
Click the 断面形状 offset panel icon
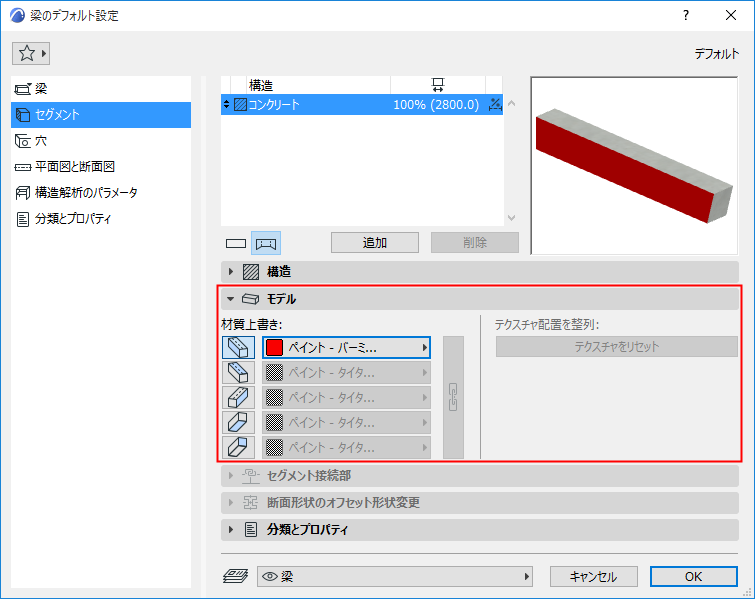(x=250, y=503)
